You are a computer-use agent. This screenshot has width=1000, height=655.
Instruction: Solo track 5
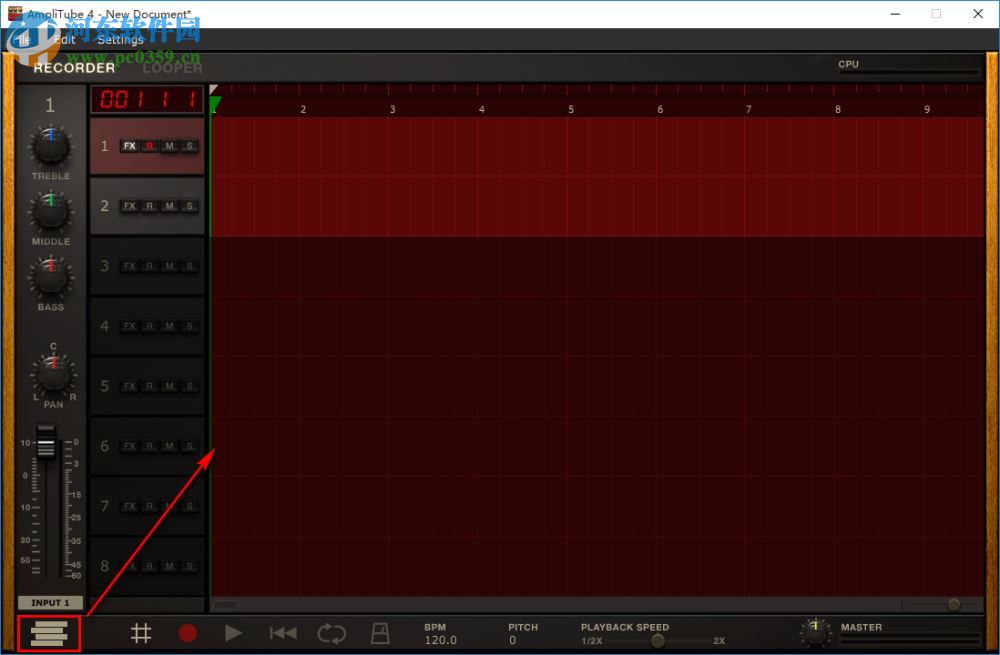click(x=189, y=386)
